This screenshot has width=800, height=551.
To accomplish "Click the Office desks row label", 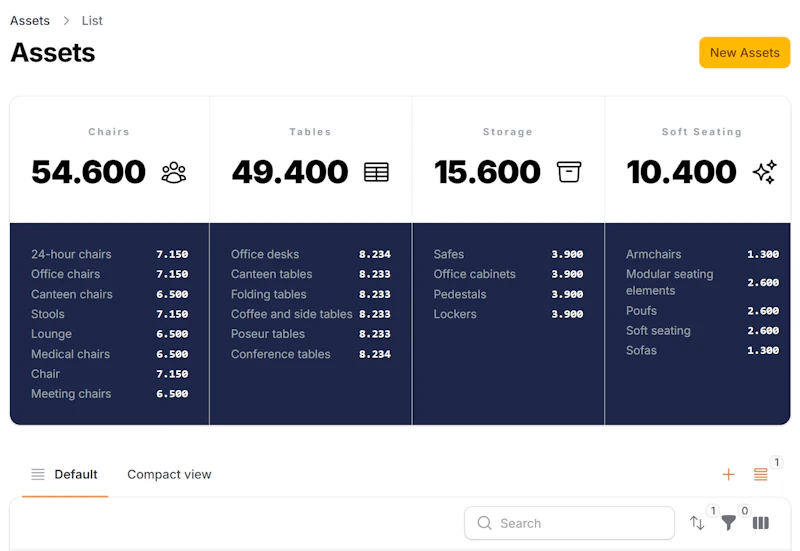I will pyautogui.click(x=265, y=254).
